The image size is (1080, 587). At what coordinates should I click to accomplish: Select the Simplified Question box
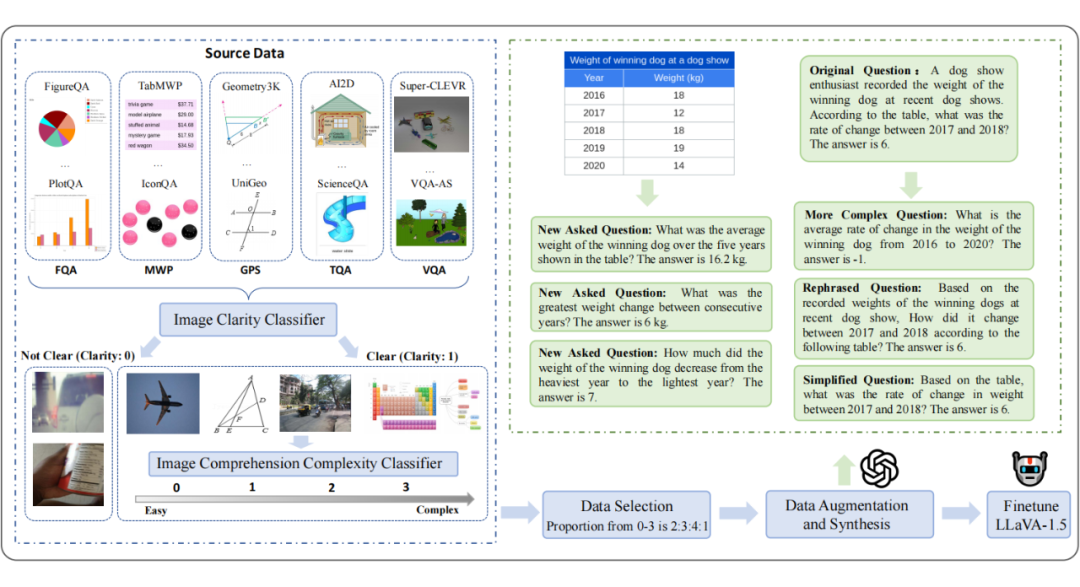[x=914, y=393]
